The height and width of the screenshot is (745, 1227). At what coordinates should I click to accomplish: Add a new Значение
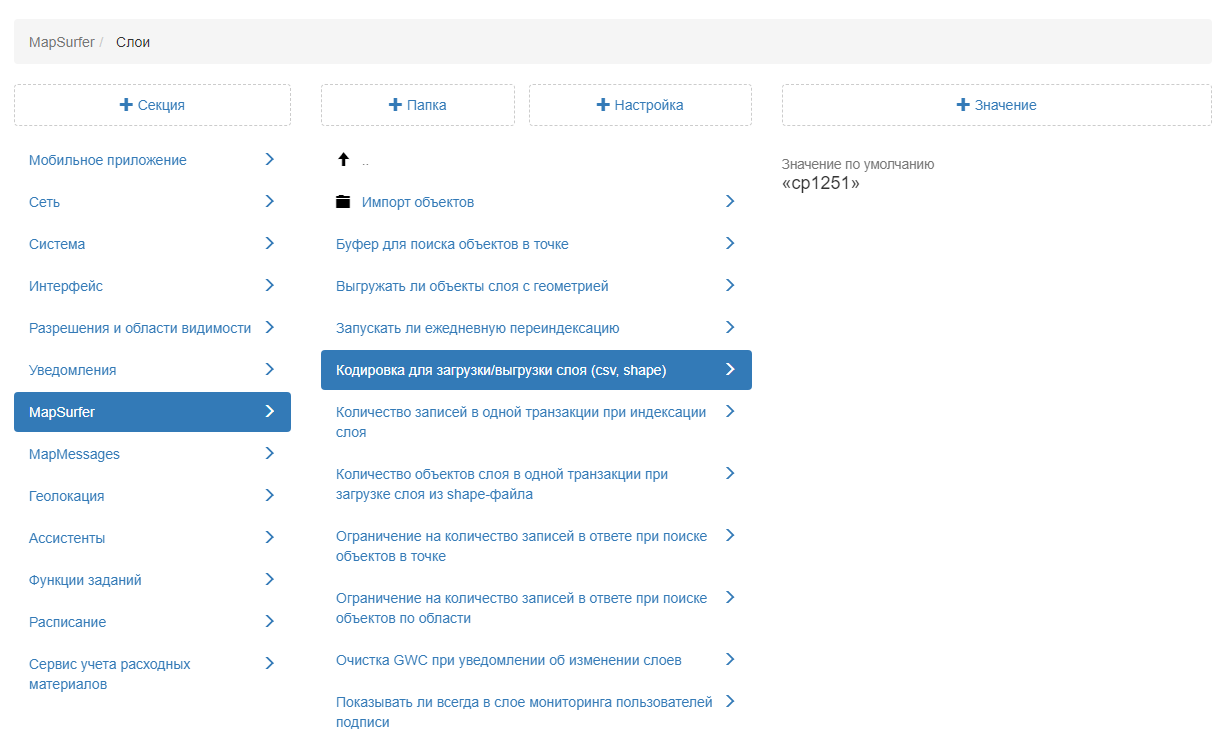click(x=997, y=105)
